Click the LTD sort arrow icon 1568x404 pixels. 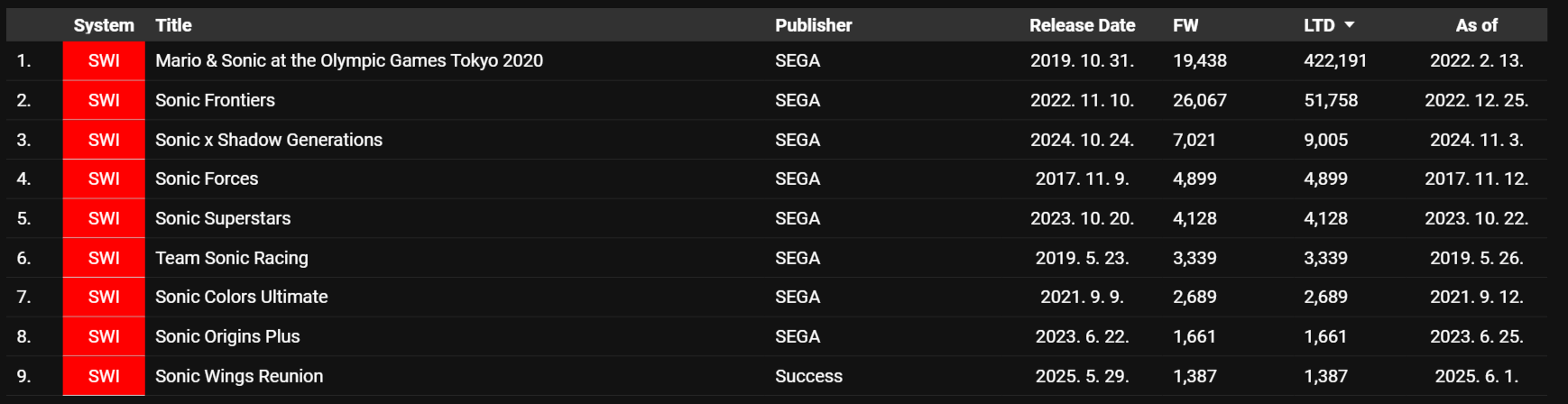click(x=1350, y=25)
